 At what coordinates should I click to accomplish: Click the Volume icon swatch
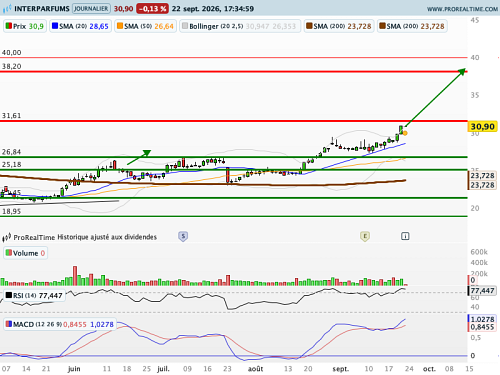(9, 253)
